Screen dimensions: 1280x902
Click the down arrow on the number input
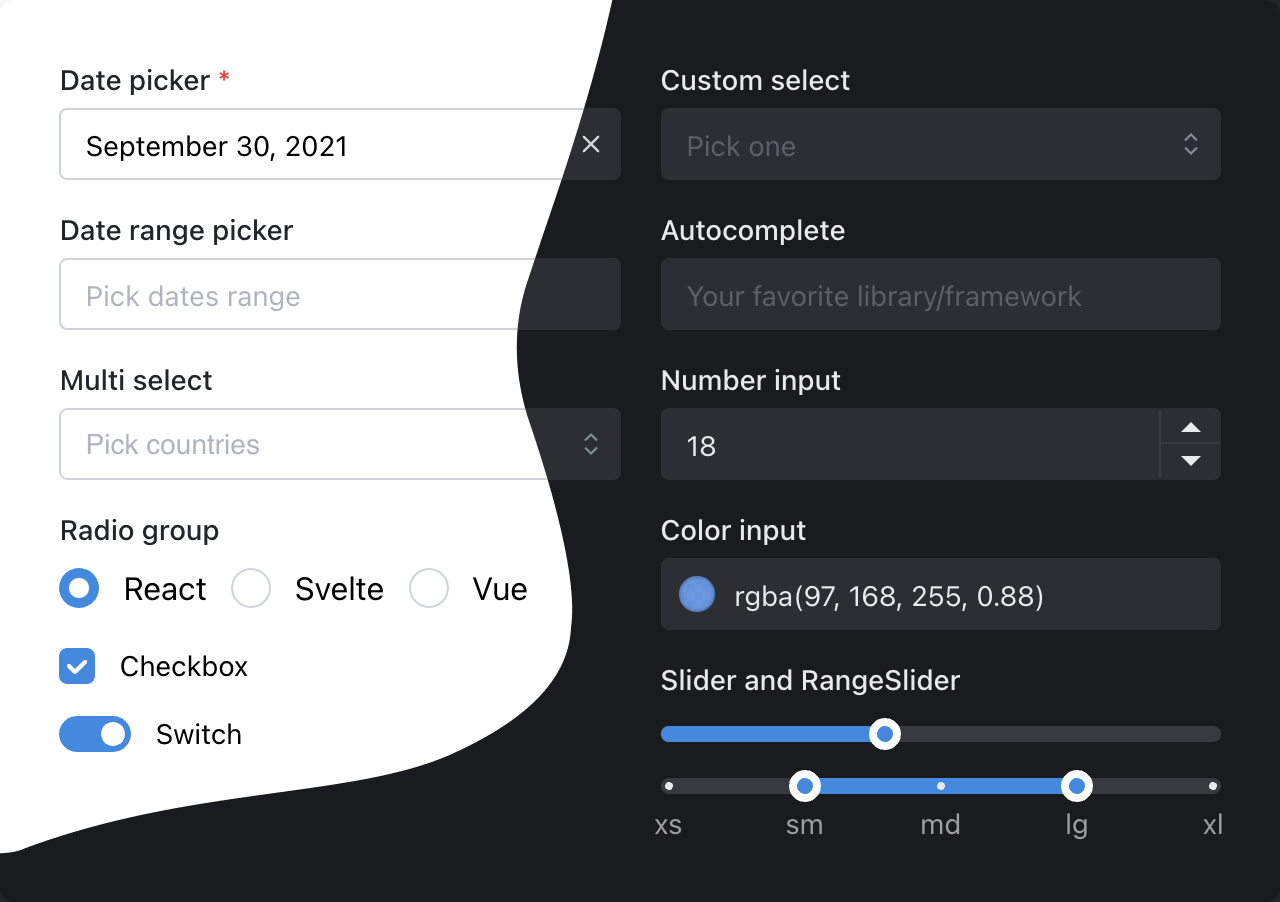tap(1190, 462)
